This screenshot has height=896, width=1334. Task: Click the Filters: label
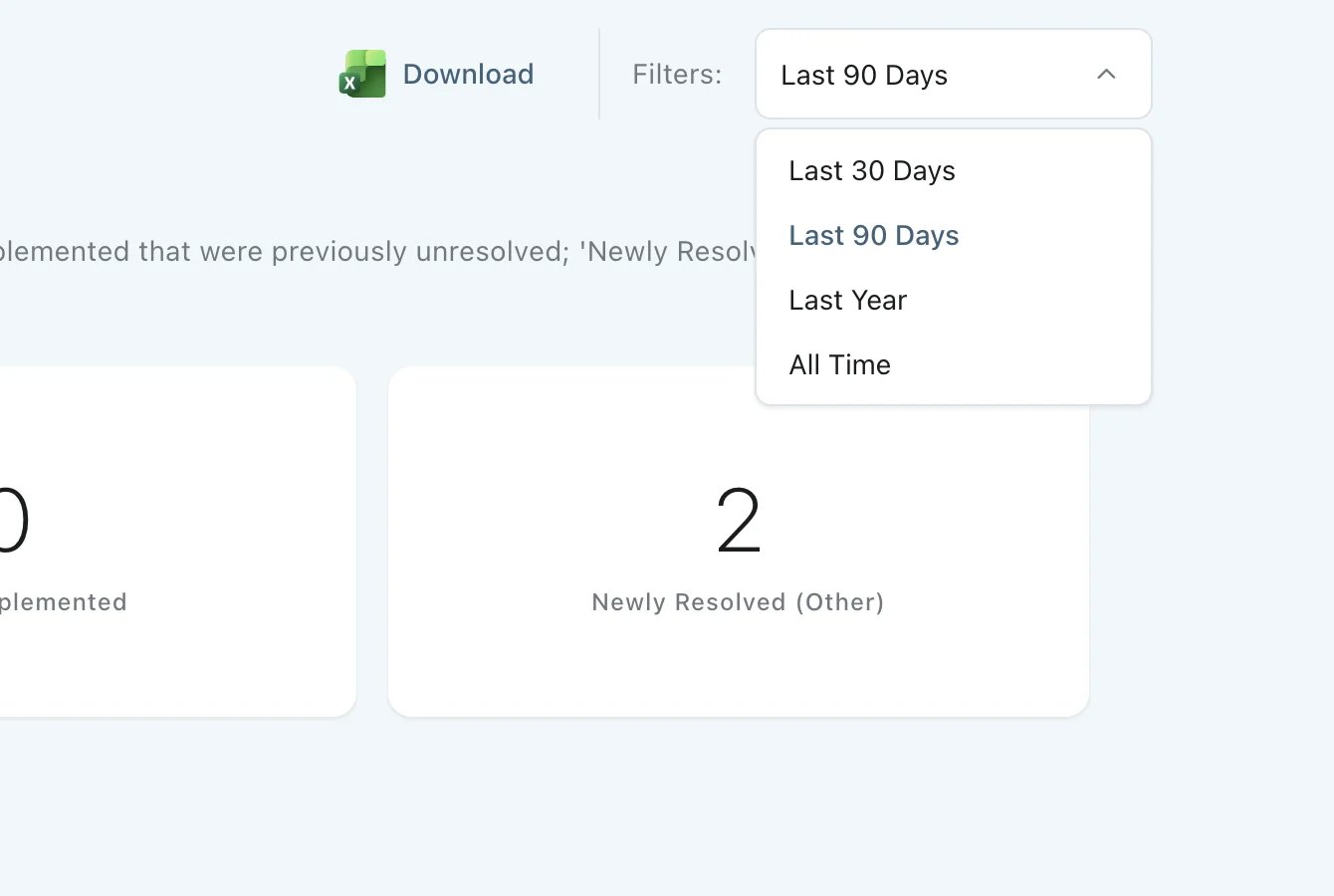click(x=677, y=74)
